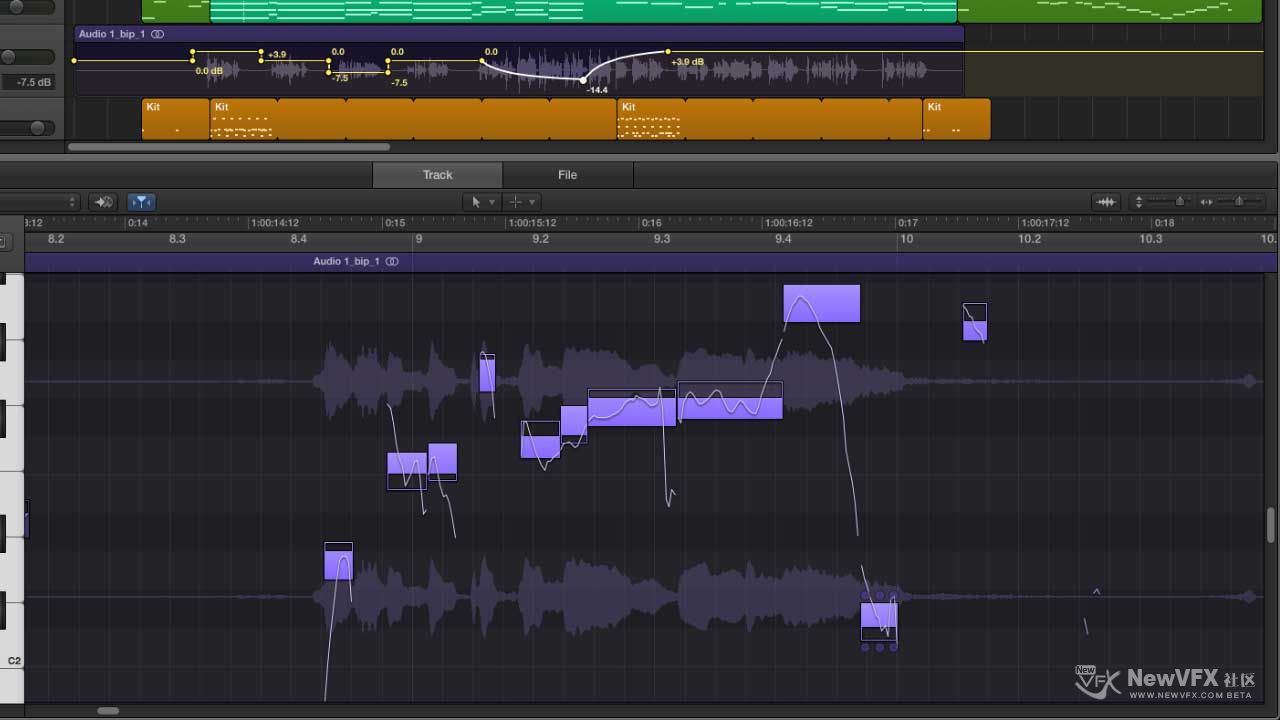Select the highest pitch note near 9.4
The image size is (1280, 720).
point(822,304)
